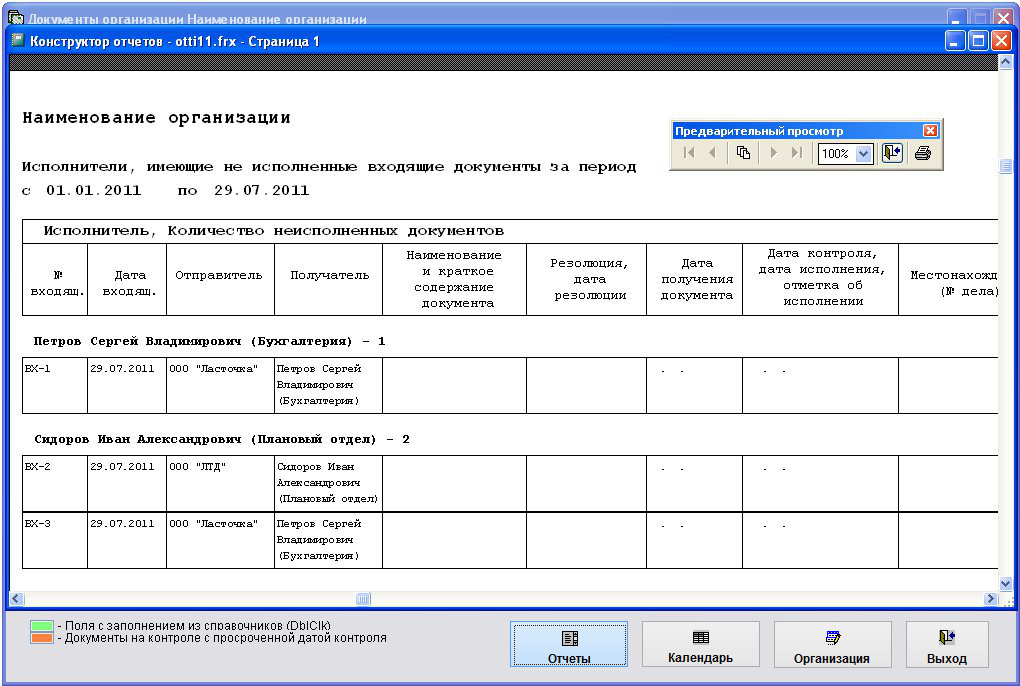1020x686 pixels.
Task: Click the Print report printer icon
Action: point(922,153)
